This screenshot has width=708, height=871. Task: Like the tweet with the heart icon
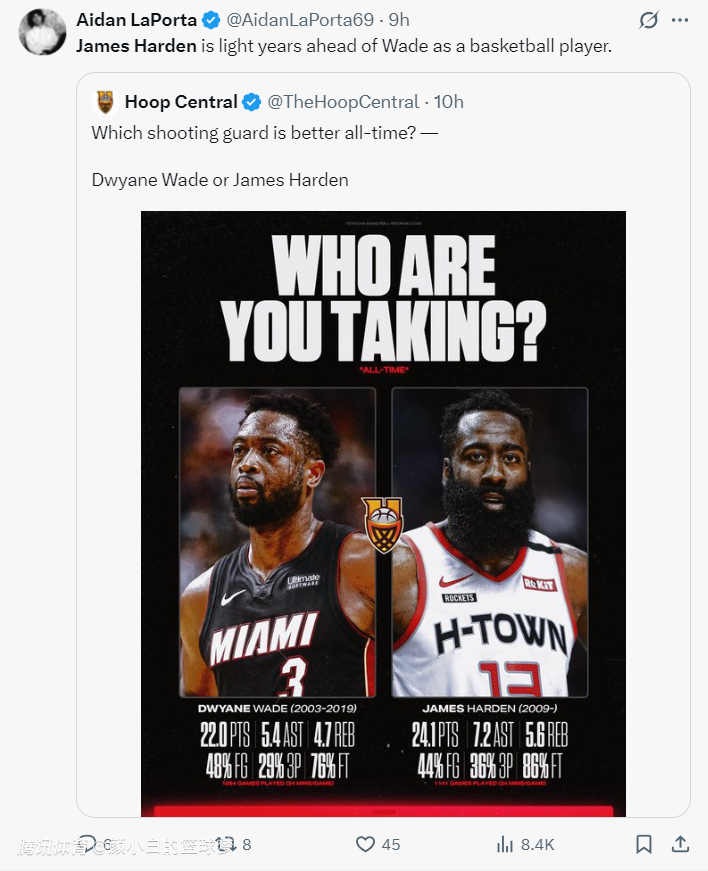coord(366,845)
